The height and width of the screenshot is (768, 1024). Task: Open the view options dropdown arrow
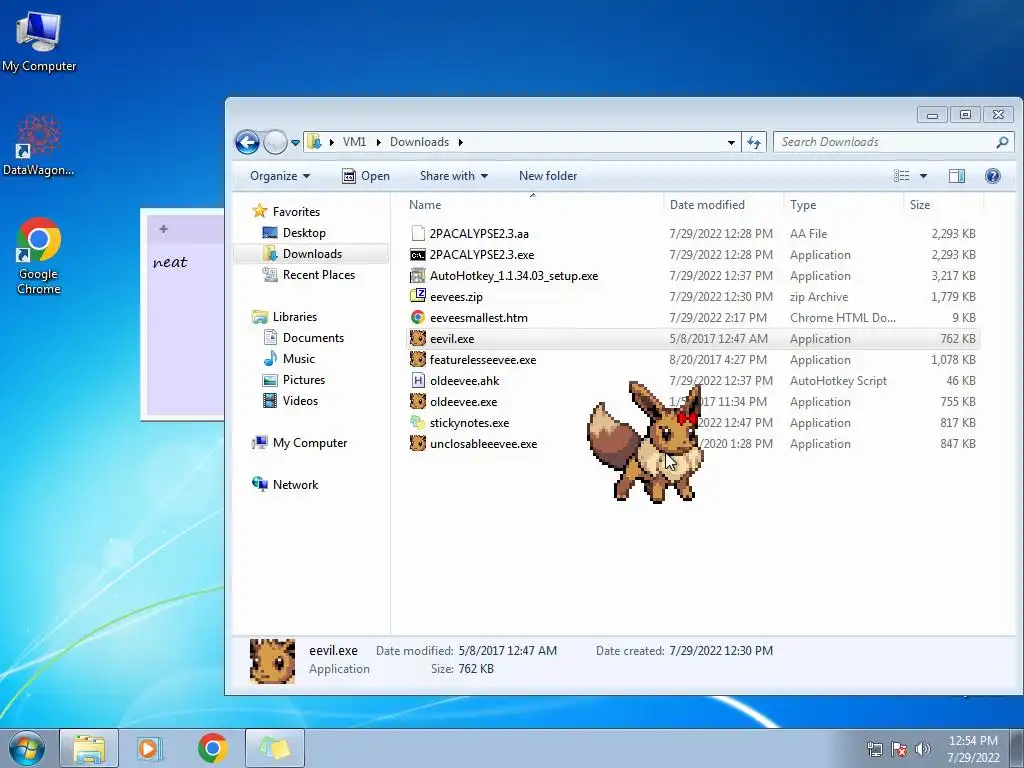point(923,176)
